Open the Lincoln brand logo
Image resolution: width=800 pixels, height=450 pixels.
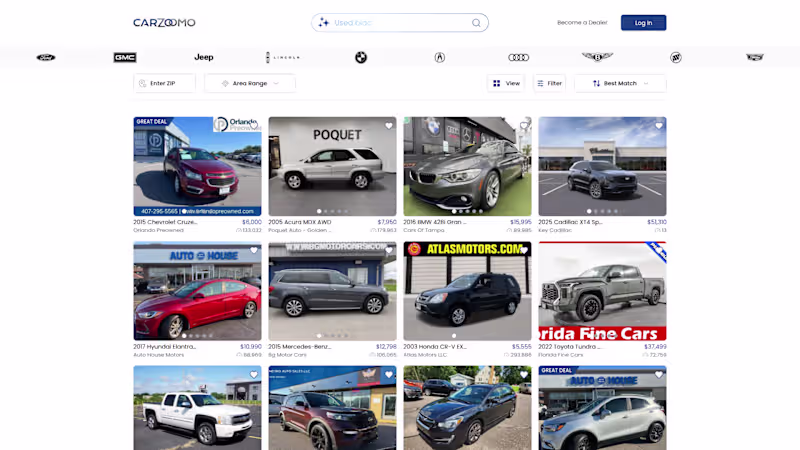point(283,57)
